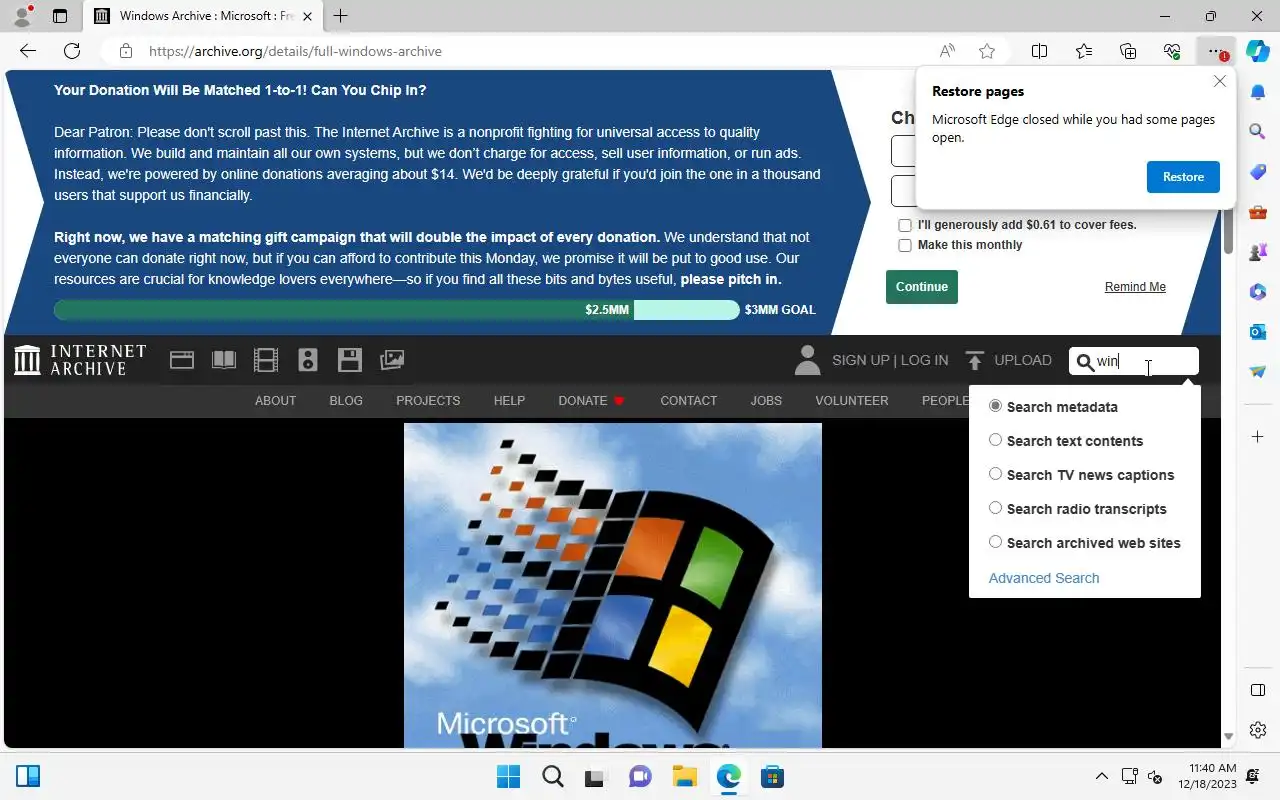Click the donation goal progress bar
The height and width of the screenshot is (800, 1280).
[397, 310]
